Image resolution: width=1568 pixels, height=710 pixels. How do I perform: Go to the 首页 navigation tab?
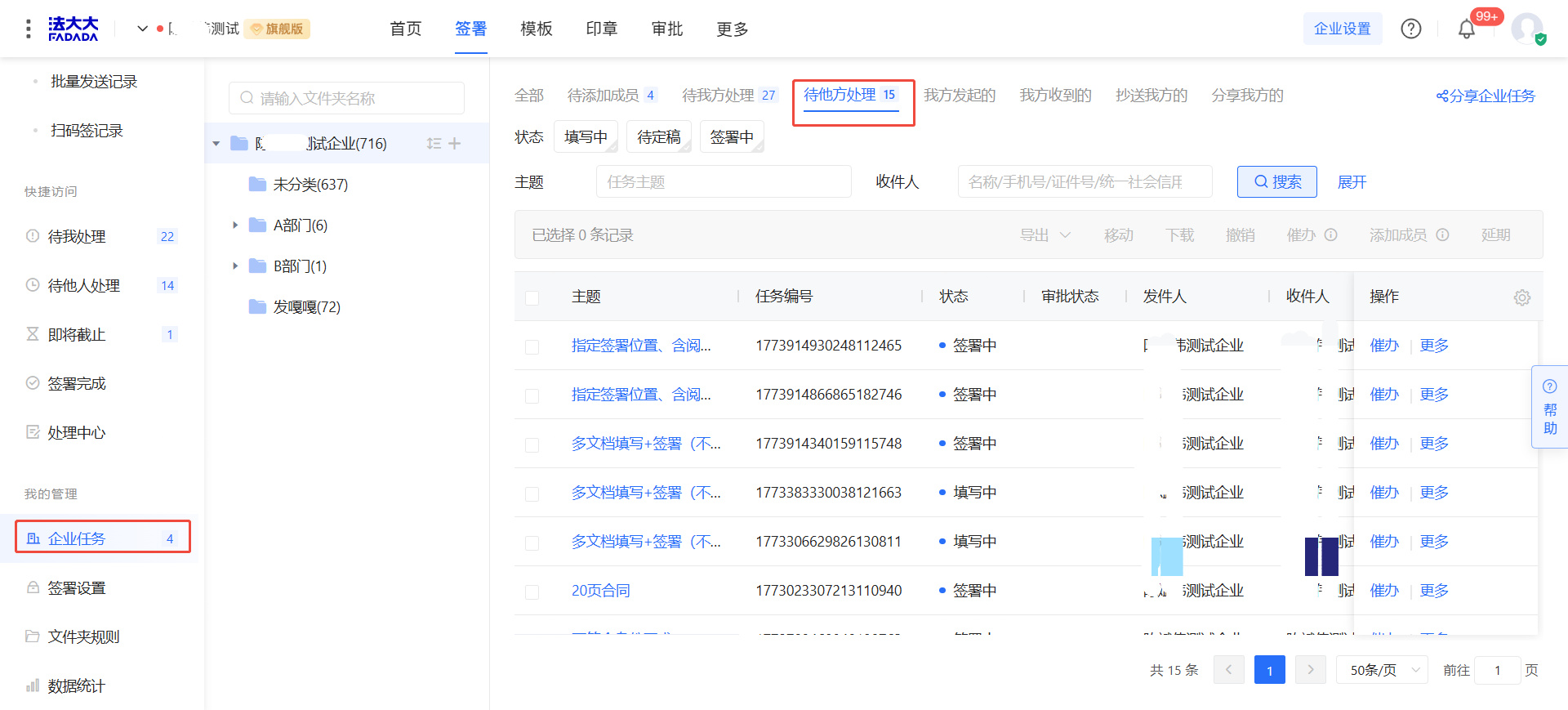[406, 29]
